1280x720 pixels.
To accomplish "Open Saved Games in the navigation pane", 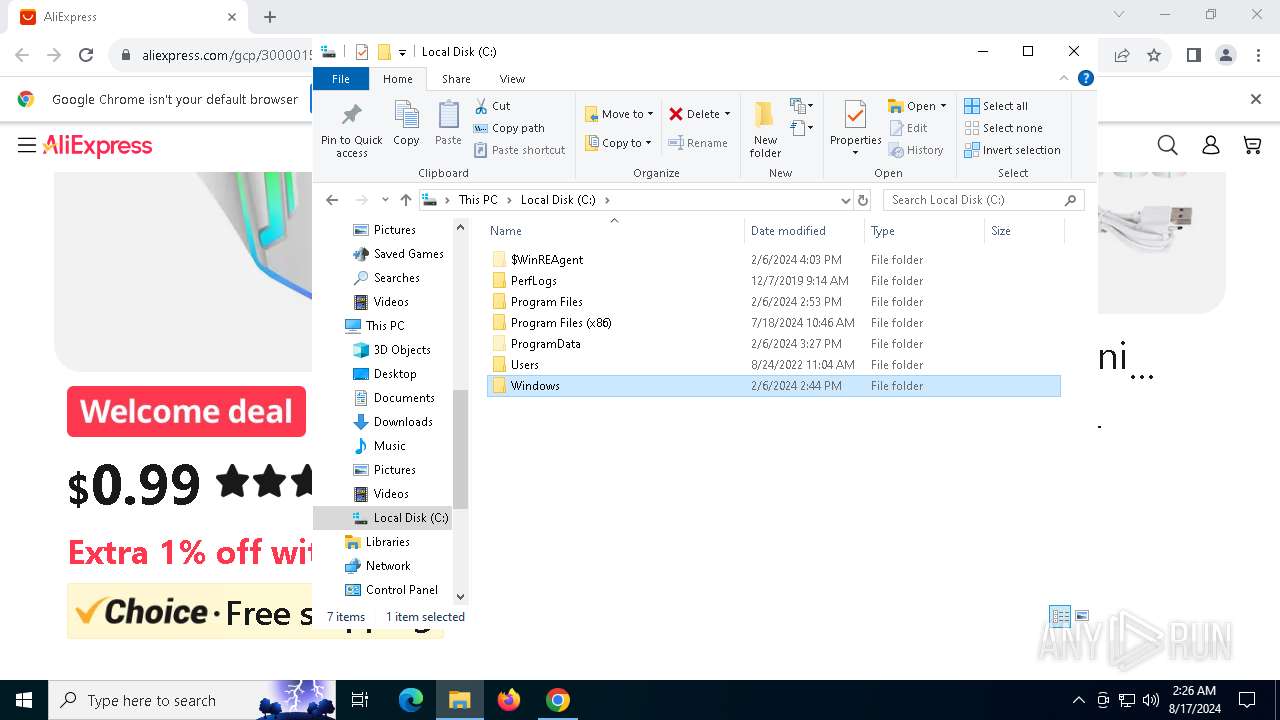I will (398, 254).
